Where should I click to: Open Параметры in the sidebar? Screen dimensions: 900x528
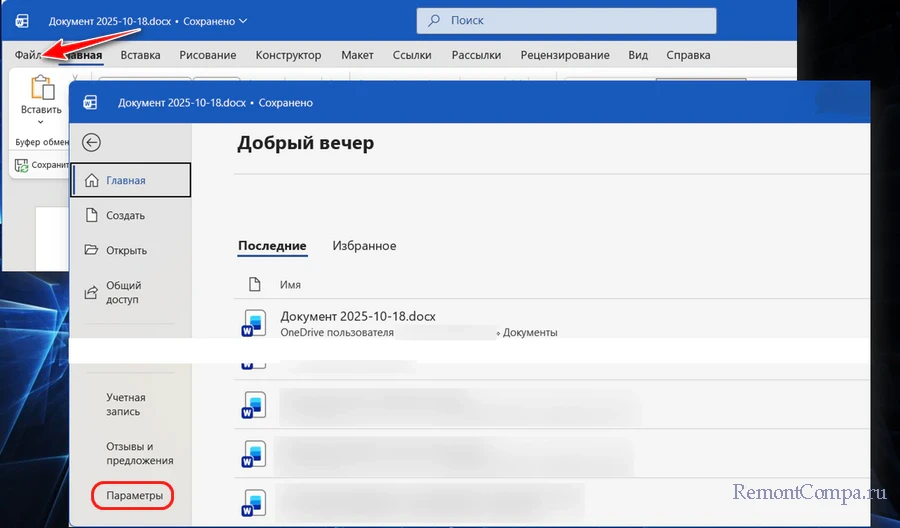pyautogui.click(x=134, y=496)
